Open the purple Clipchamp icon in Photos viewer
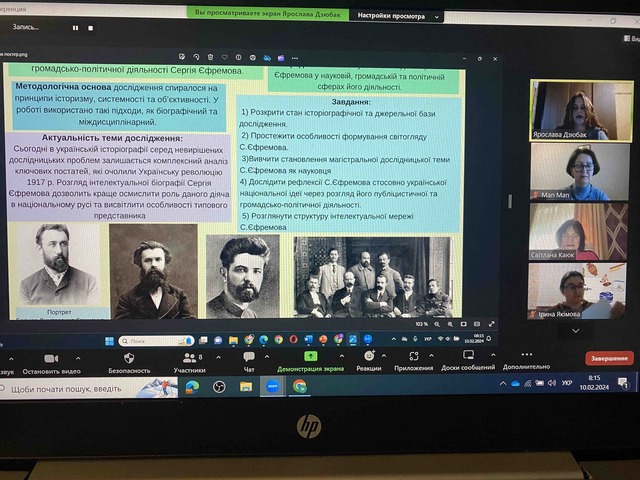The height and width of the screenshot is (480, 640). tap(281, 58)
